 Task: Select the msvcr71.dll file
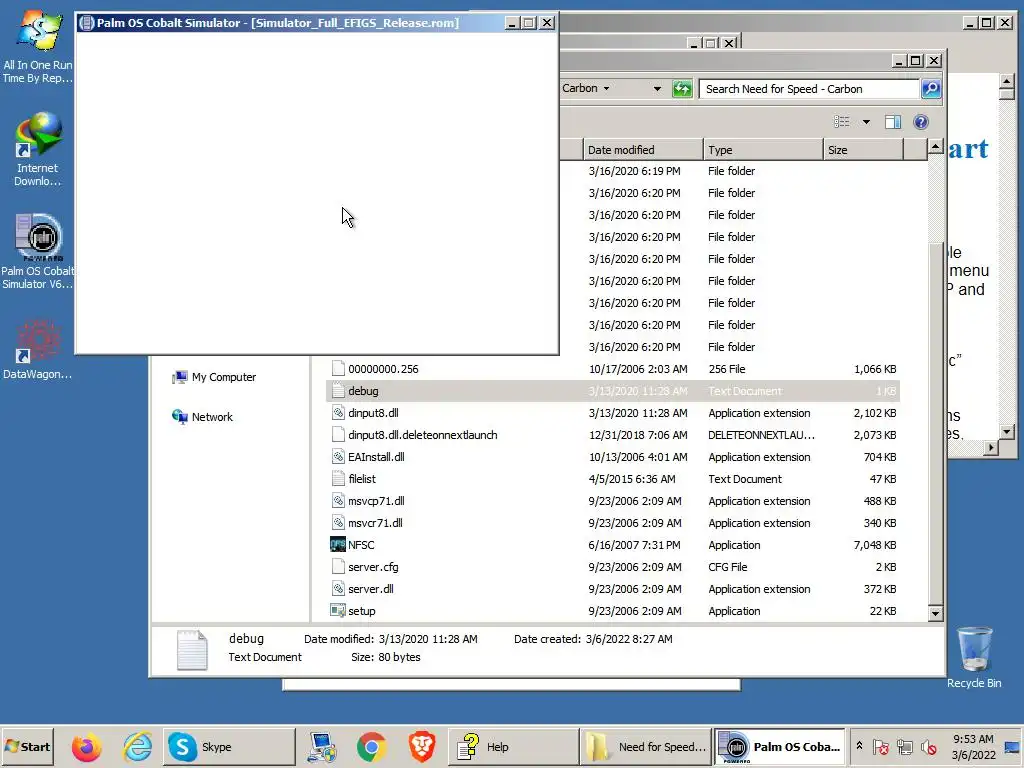[614, 523]
